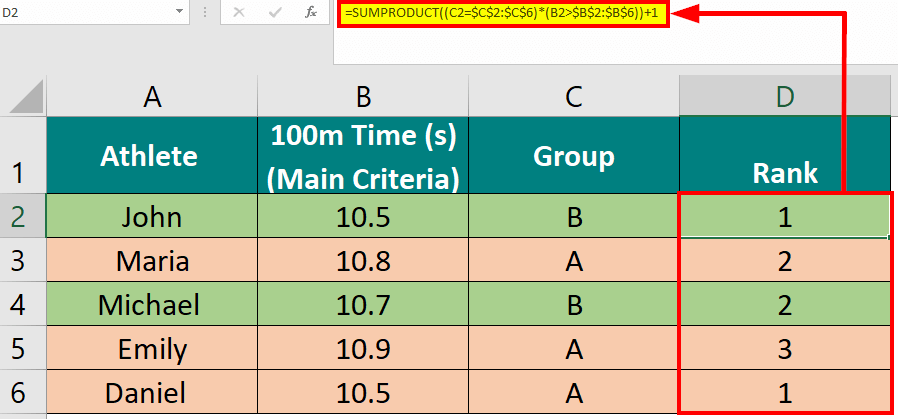Click the Group header cell
Screen dimensions: 898x419
pyautogui.click(x=574, y=155)
